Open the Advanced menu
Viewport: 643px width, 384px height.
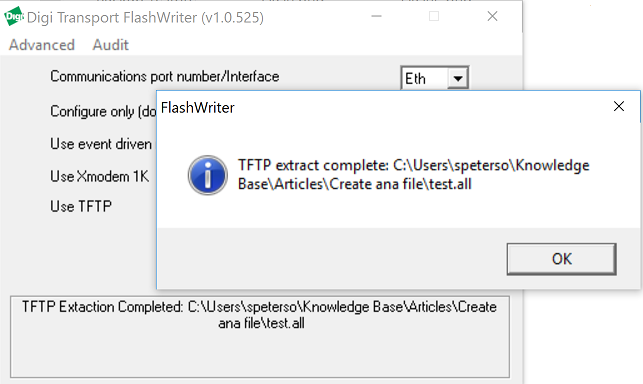pyautogui.click(x=42, y=45)
